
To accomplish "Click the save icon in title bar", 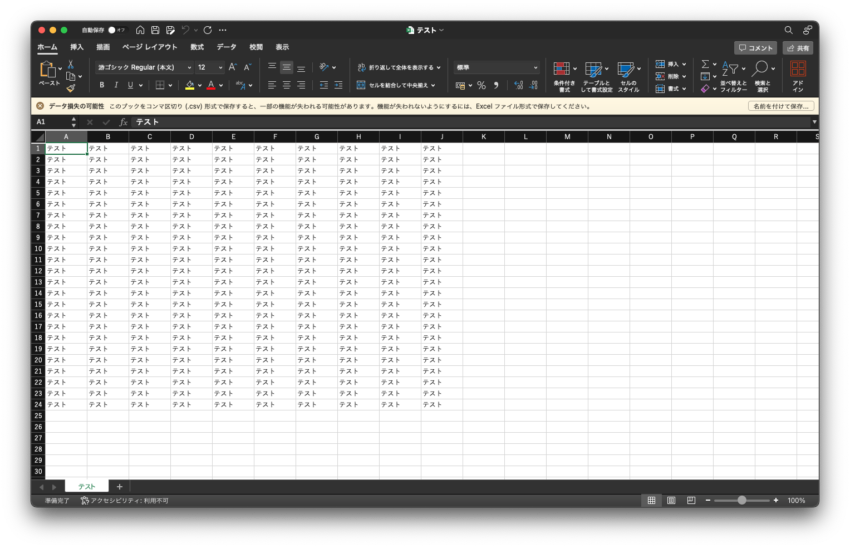I will coord(155,30).
